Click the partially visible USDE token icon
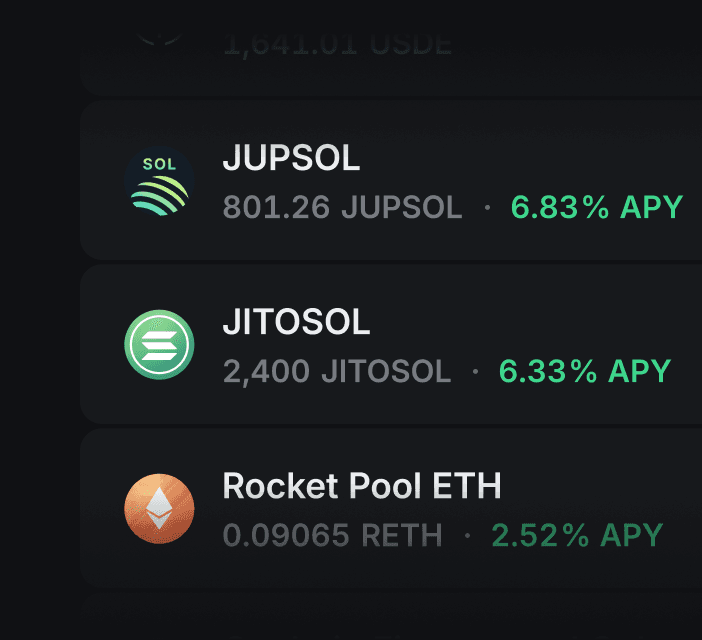This screenshot has height=640, width=702. 159,40
